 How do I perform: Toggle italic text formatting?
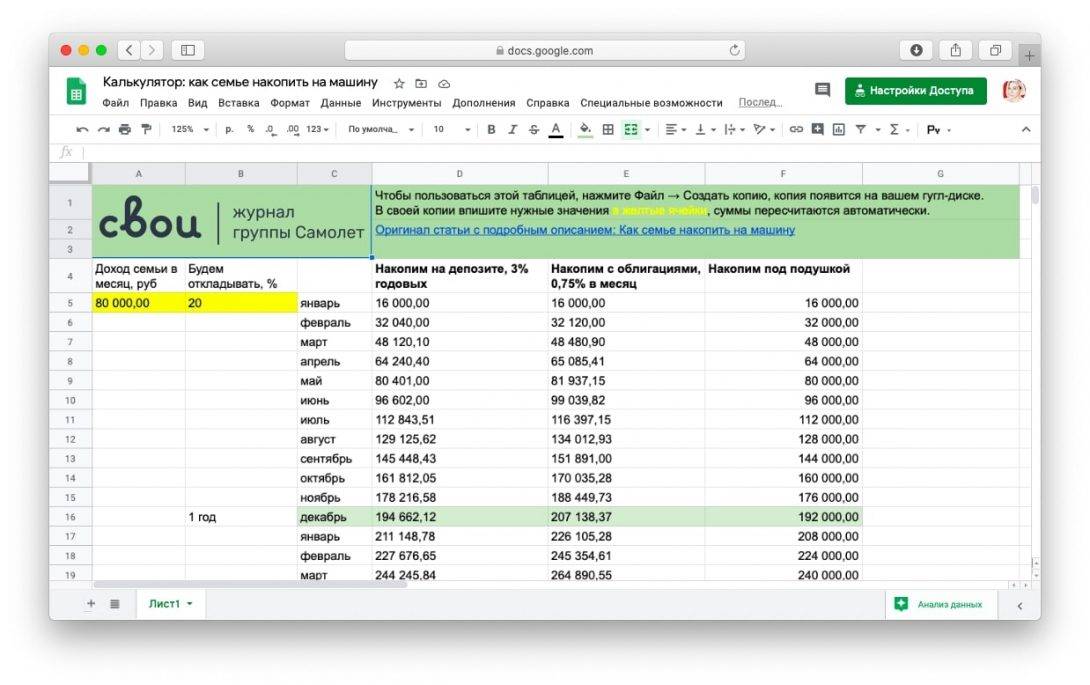click(x=512, y=129)
